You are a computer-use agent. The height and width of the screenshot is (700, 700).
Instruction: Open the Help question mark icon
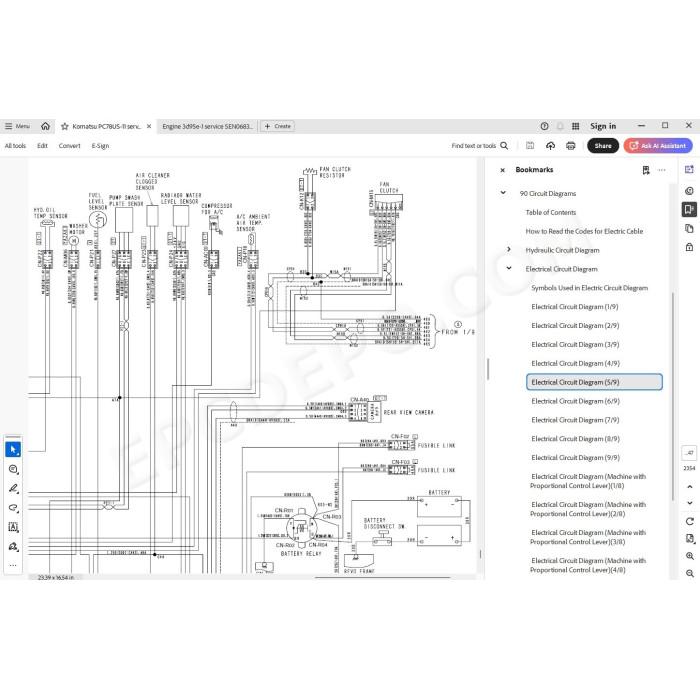544,126
